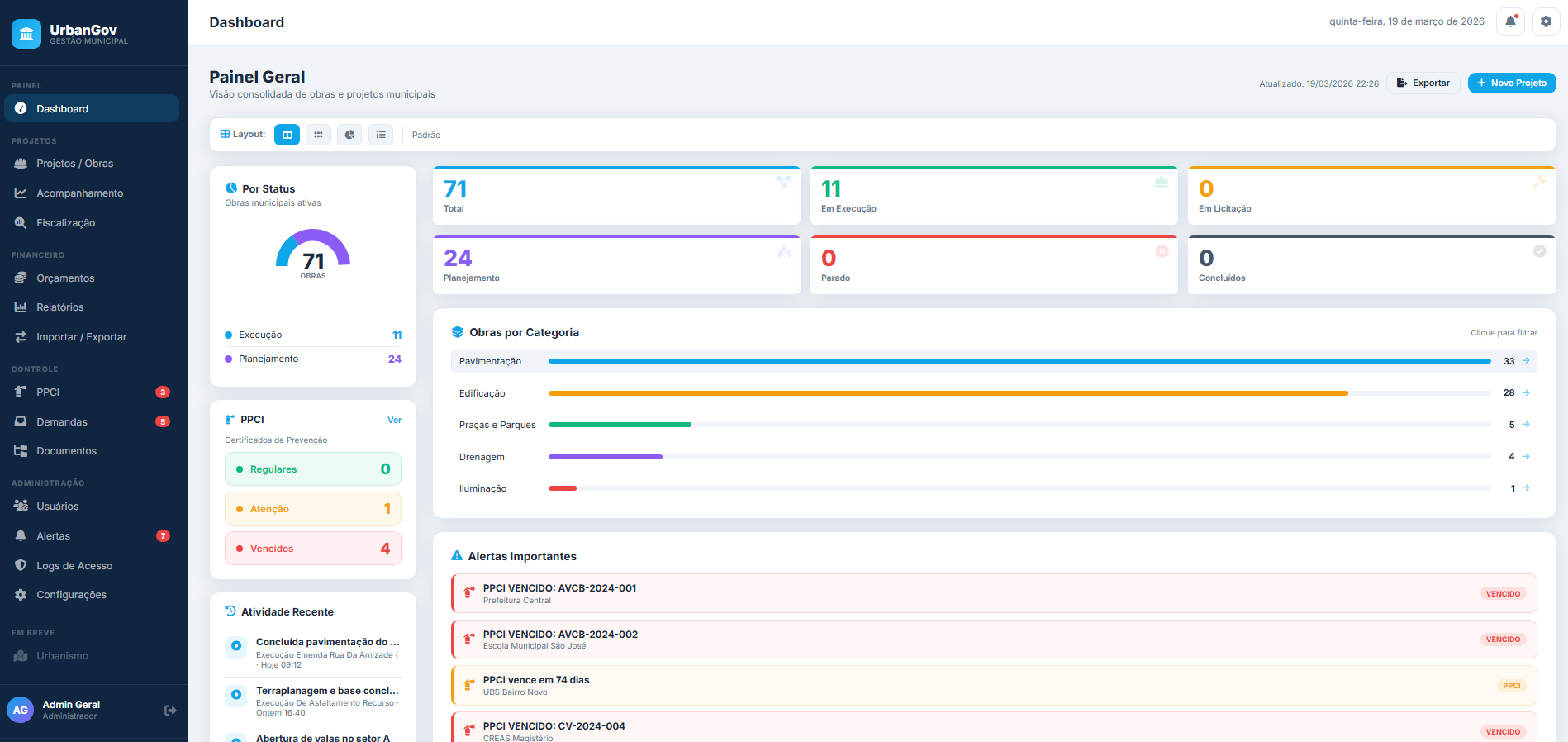The image size is (1568, 742).
Task: Open the notifications bell
Action: click(1510, 21)
